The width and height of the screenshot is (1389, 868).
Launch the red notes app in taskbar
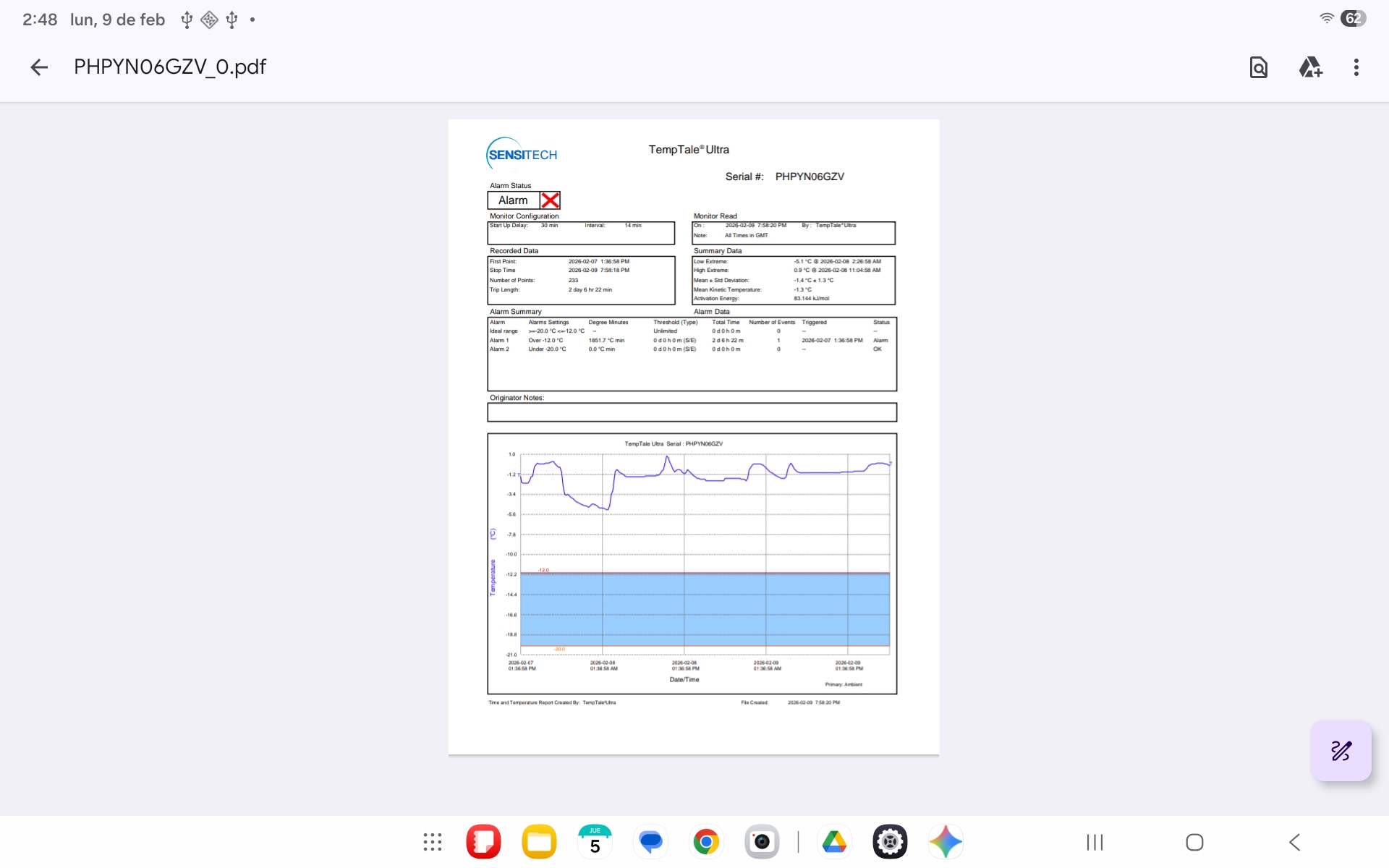click(x=483, y=842)
